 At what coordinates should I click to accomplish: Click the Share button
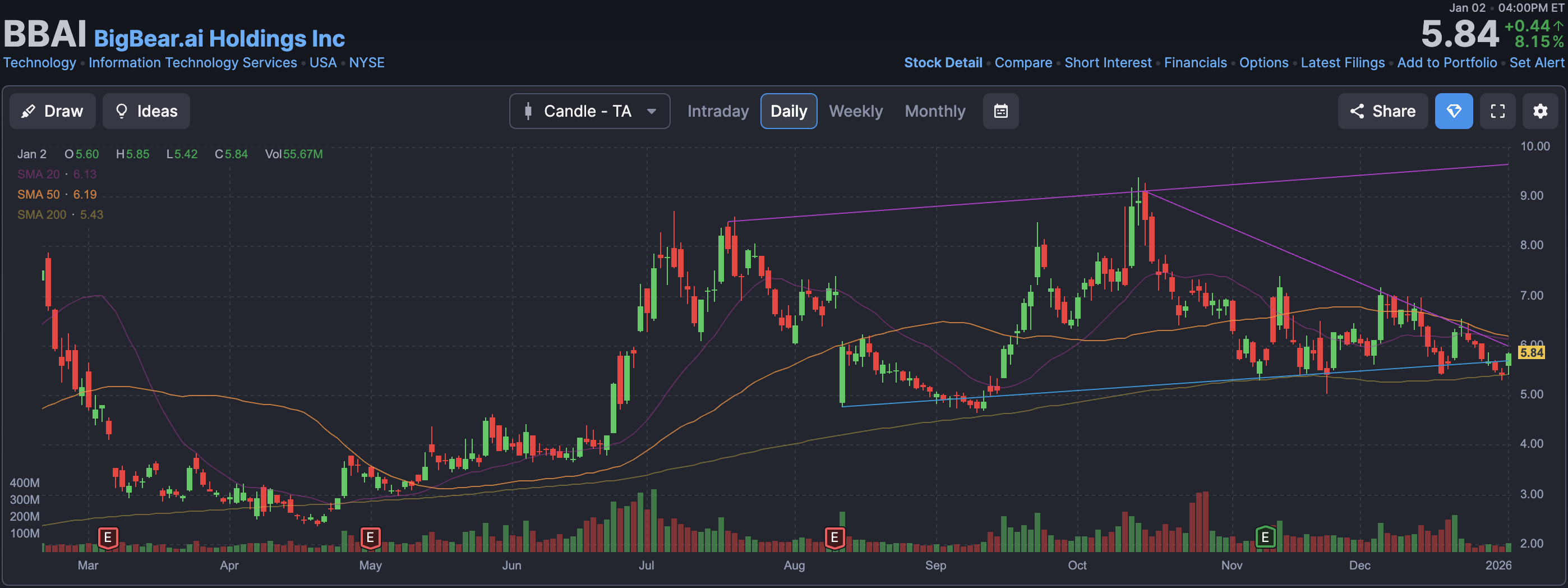point(1382,111)
